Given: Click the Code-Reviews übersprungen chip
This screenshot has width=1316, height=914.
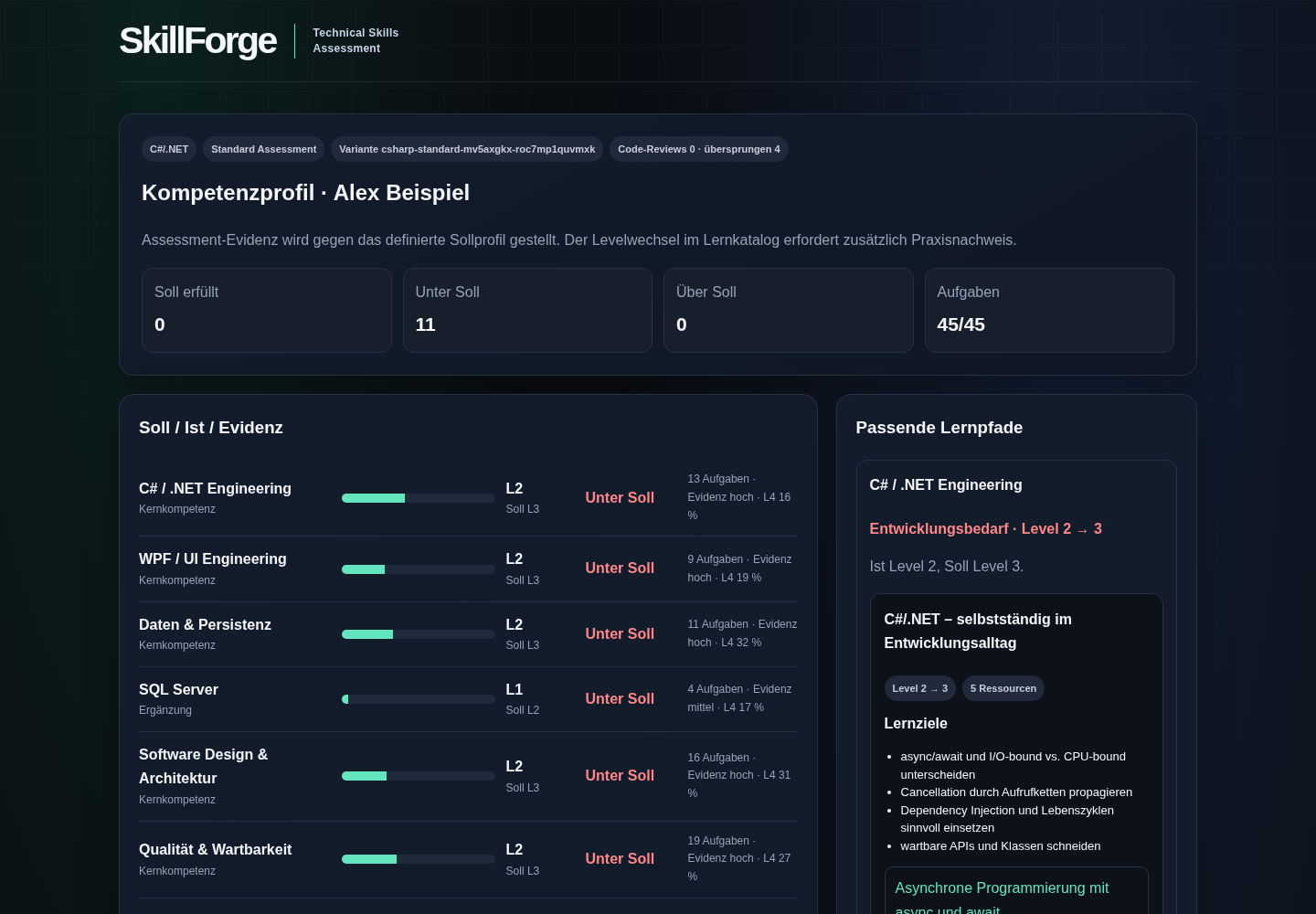Looking at the screenshot, I should click(699, 149).
